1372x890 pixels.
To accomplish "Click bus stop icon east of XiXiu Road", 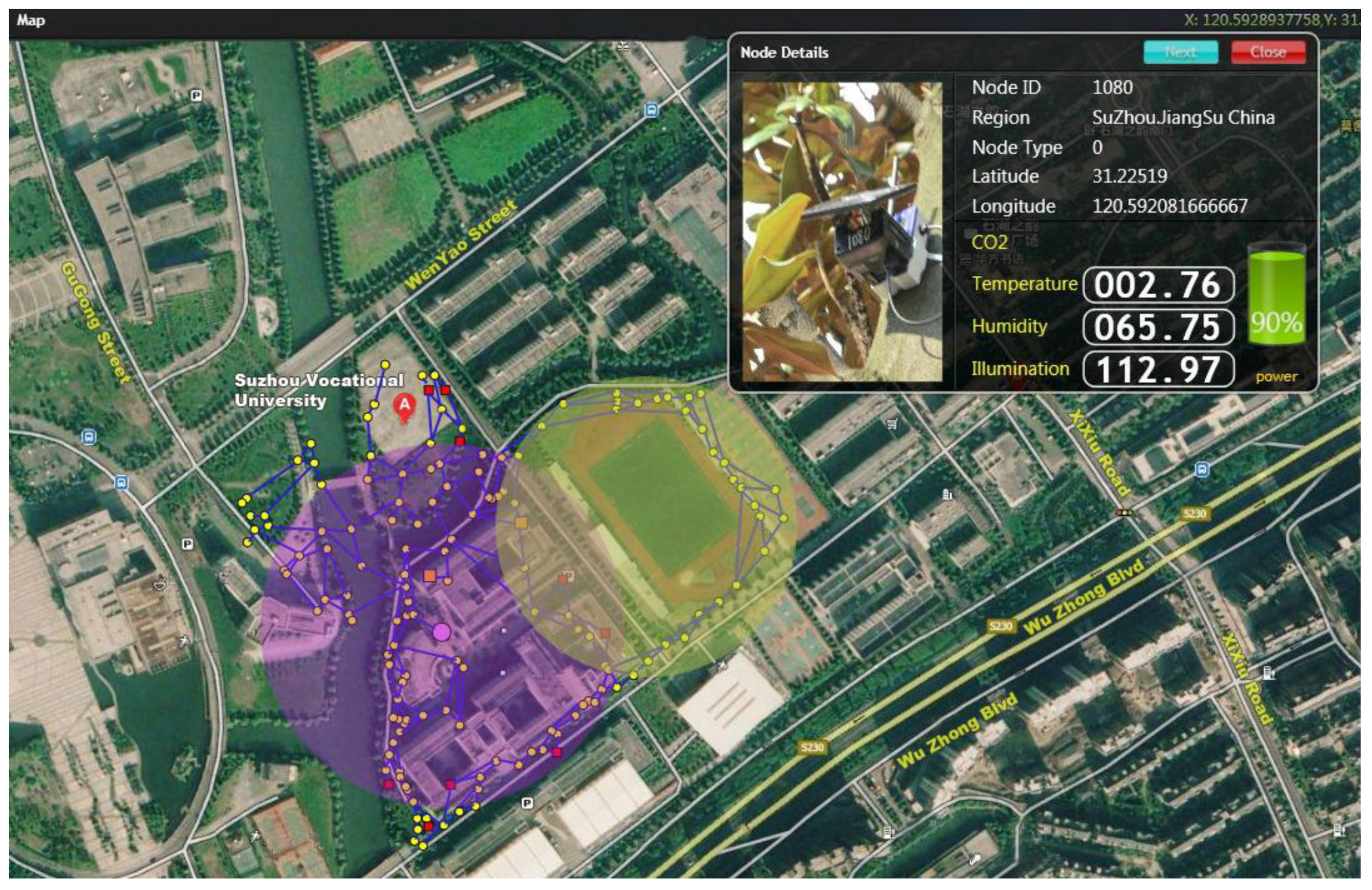I will pyautogui.click(x=1202, y=469).
